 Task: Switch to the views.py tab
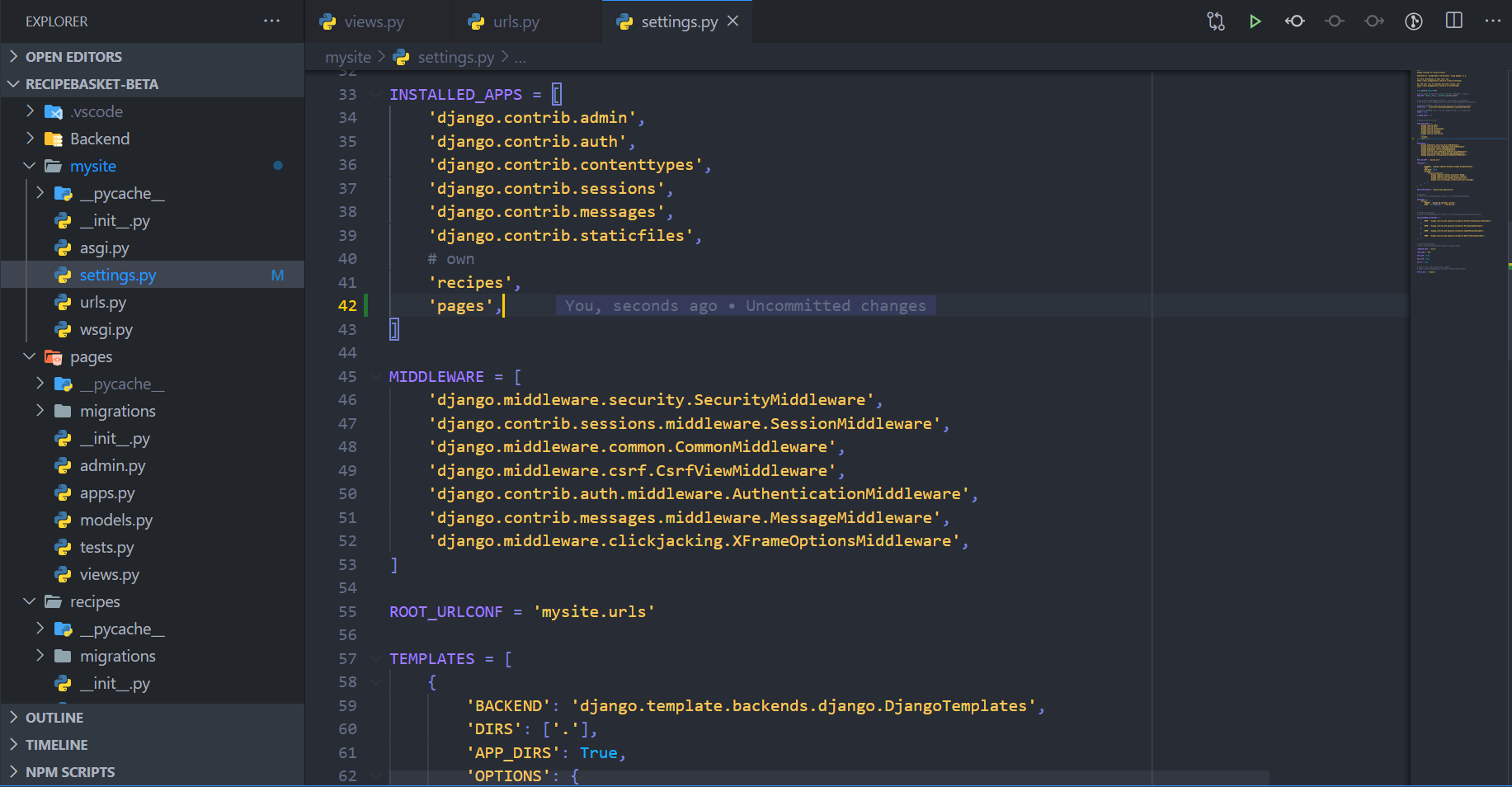[x=362, y=21]
